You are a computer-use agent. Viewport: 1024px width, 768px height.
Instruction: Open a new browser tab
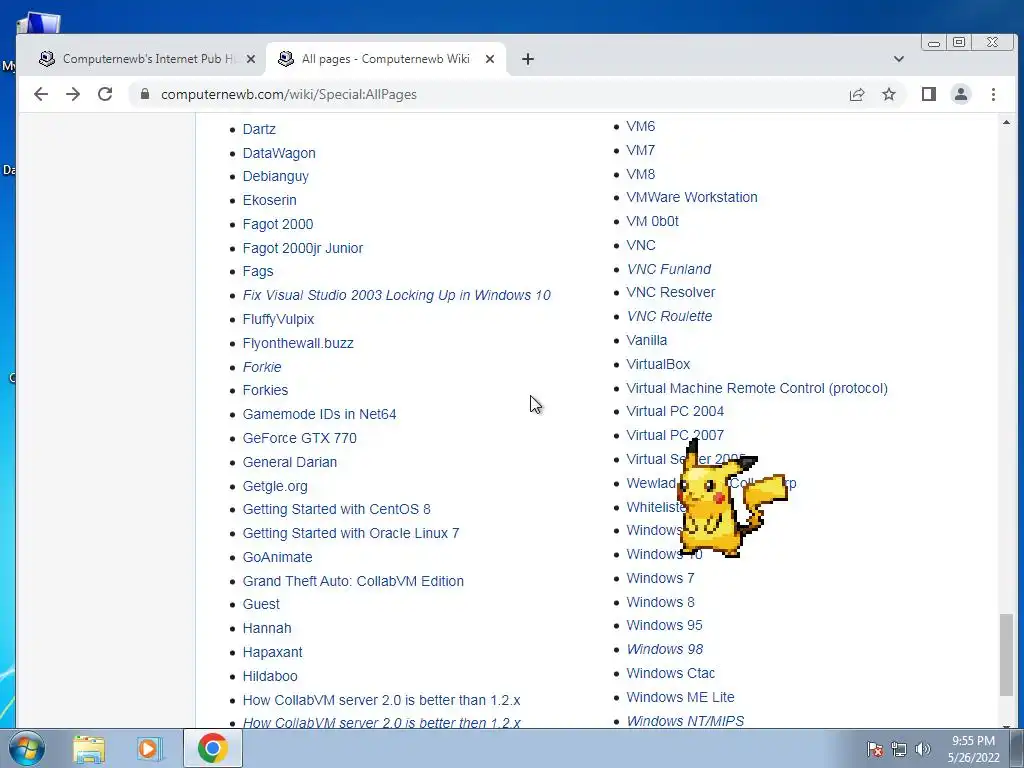528,59
